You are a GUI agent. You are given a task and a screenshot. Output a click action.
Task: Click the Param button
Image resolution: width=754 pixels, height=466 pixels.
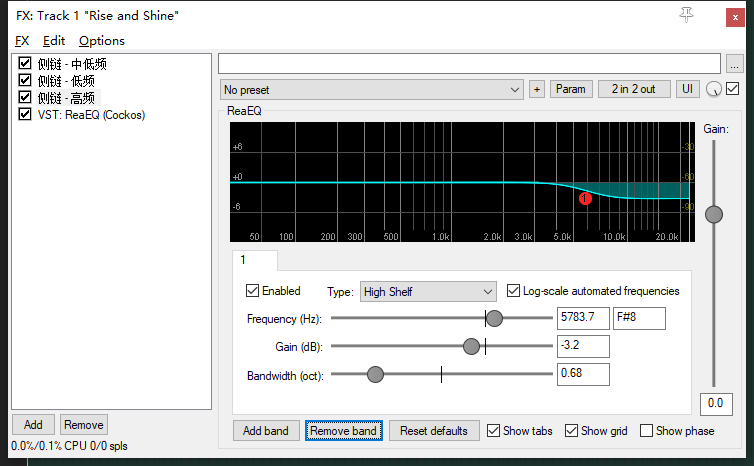pos(571,89)
